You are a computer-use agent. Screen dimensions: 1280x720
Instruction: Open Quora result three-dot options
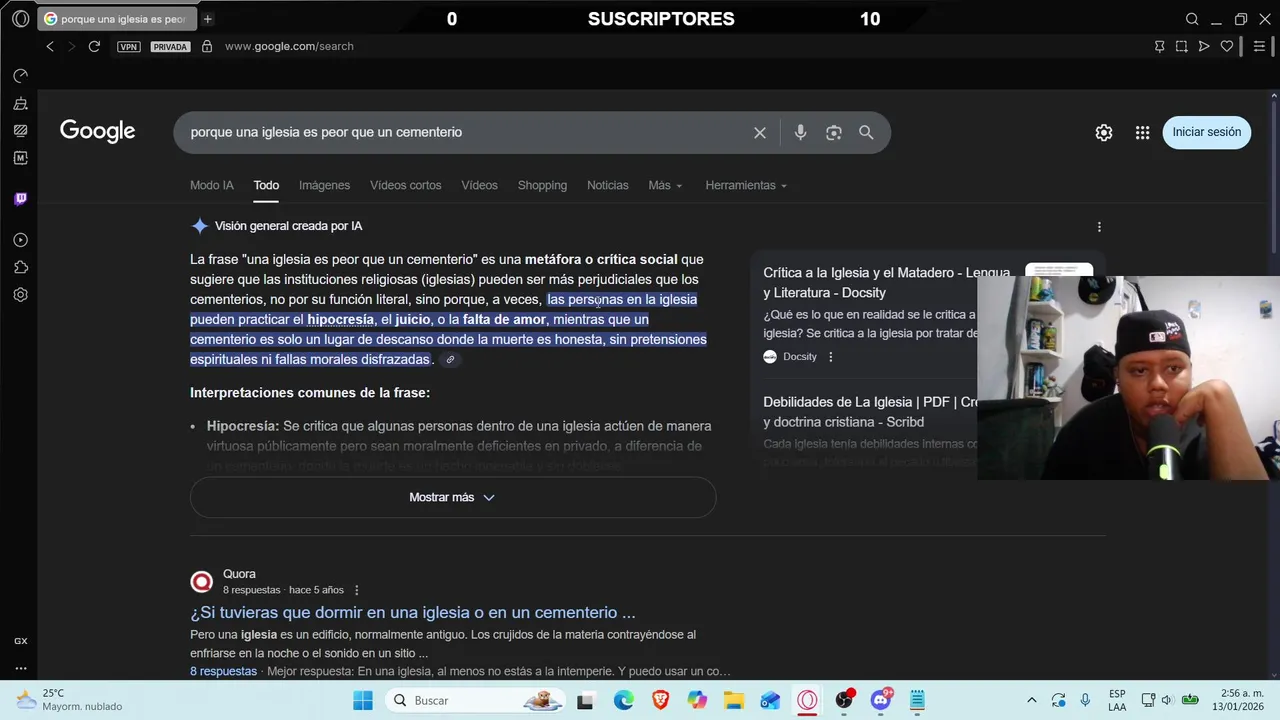(x=356, y=590)
